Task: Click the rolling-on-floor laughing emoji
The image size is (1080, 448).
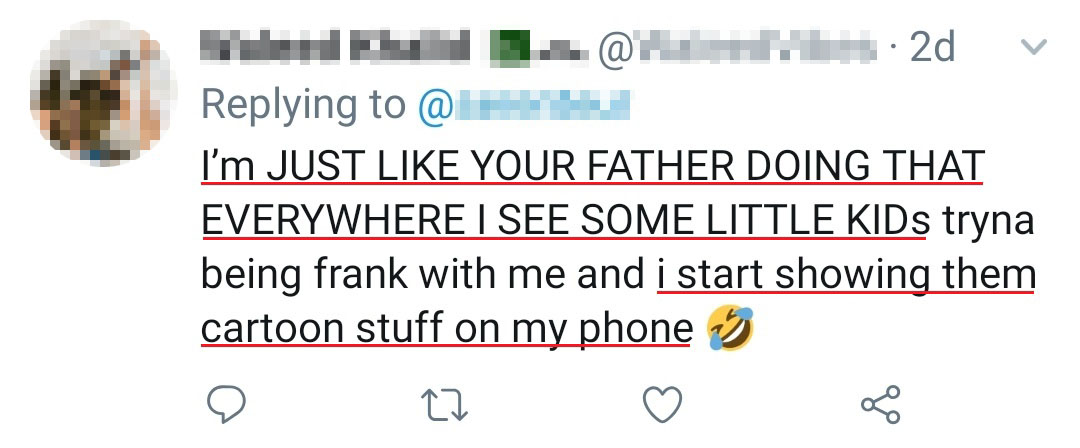Action: (x=729, y=329)
